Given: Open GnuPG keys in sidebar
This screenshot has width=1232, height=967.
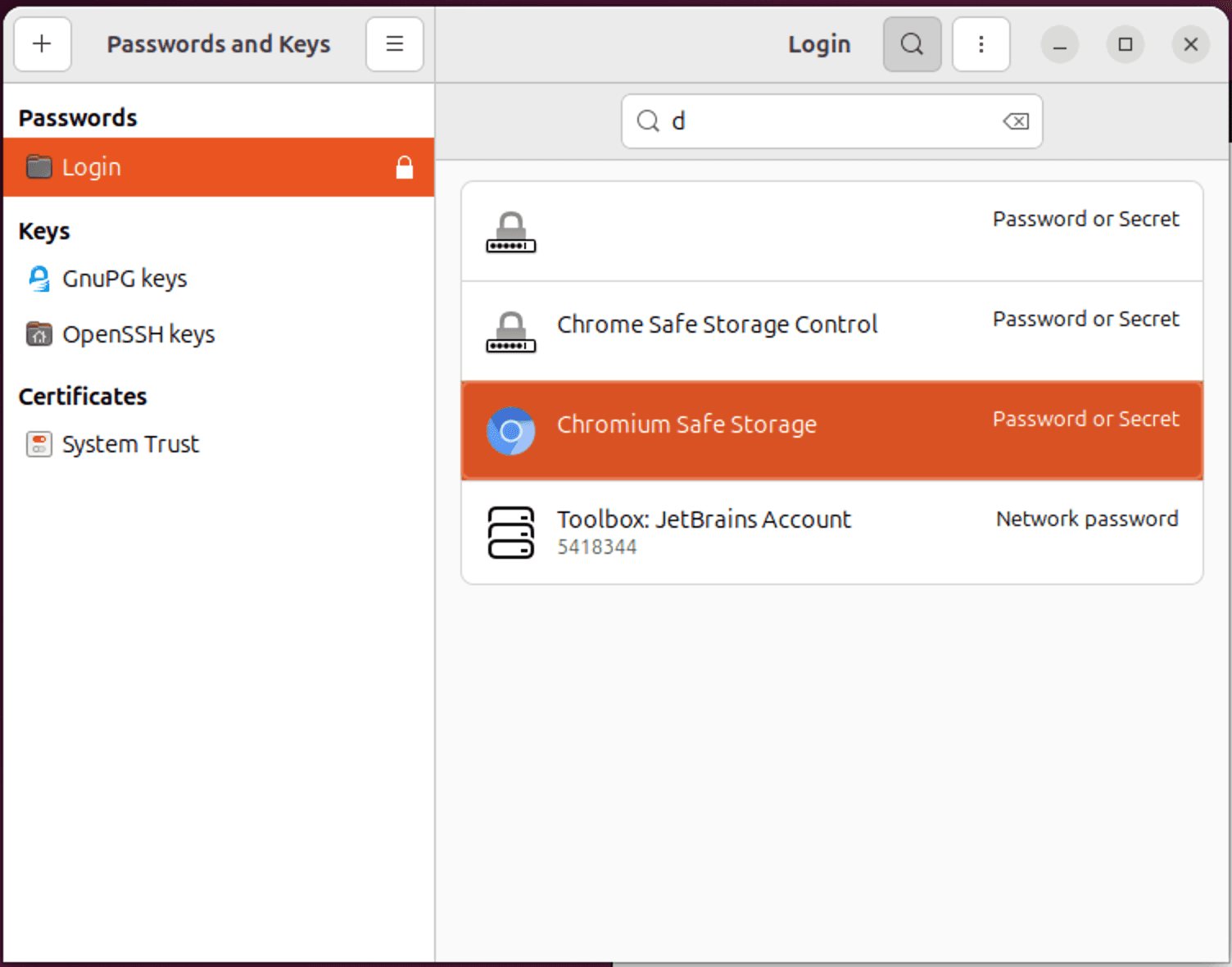Looking at the screenshot, I should pyautogui.click(x=125, y=279).
